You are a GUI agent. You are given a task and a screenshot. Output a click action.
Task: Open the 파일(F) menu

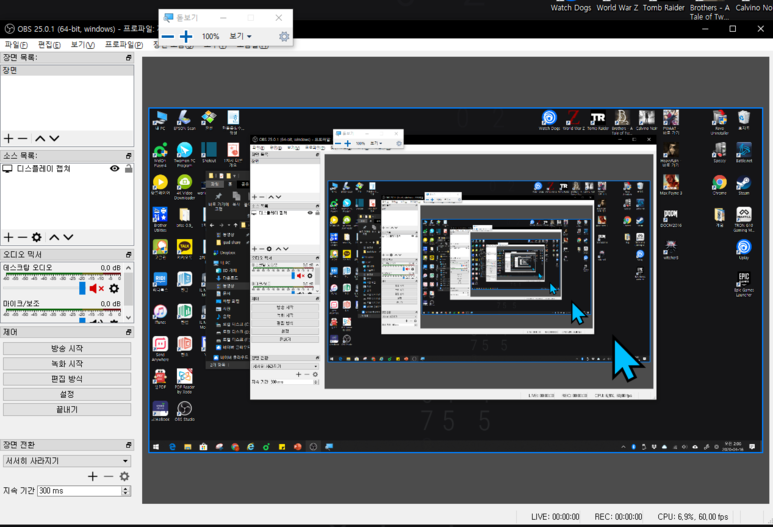16,45
